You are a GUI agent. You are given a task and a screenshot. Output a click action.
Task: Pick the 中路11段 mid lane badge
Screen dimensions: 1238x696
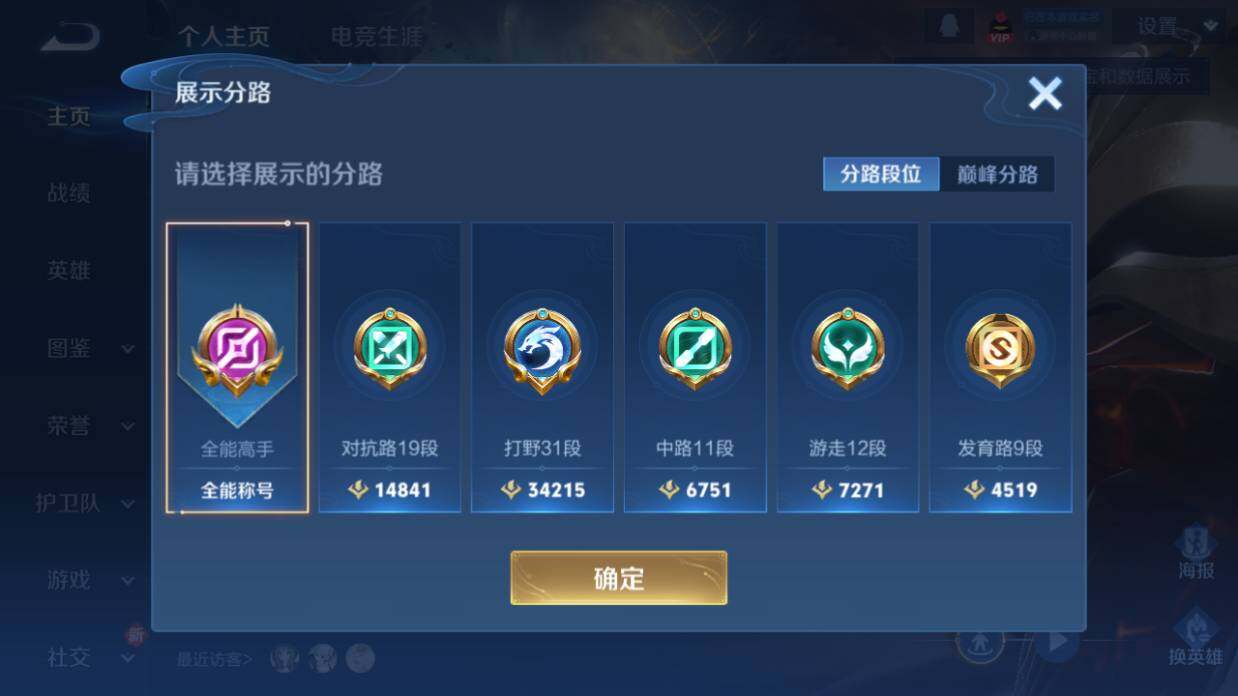[x=695, y=348]
